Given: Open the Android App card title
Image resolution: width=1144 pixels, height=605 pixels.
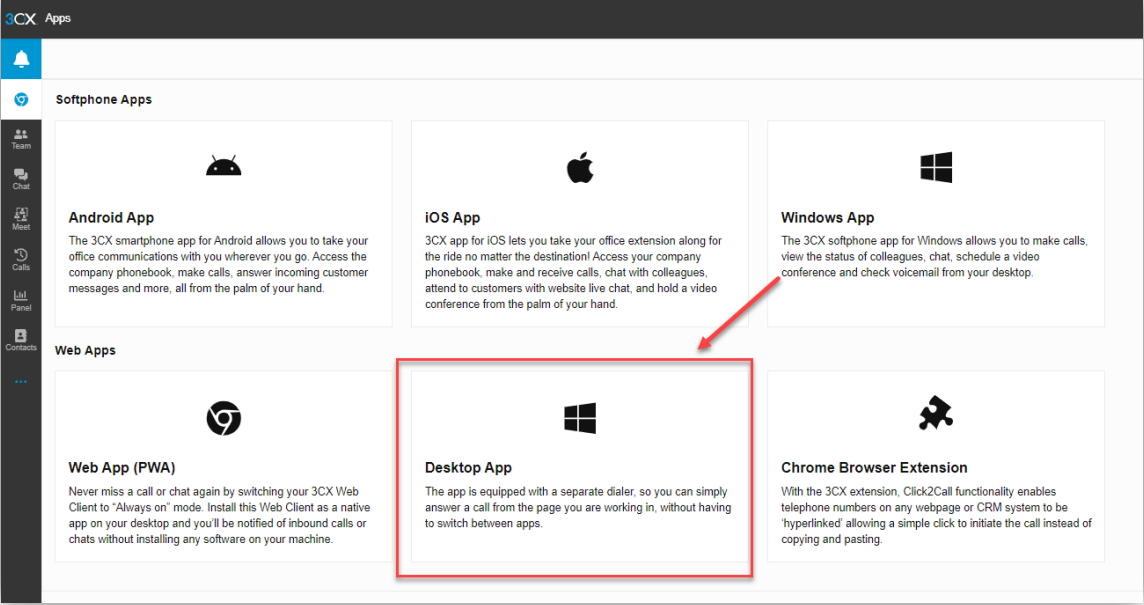Looking at the screenshot, I should (x=112, y=217).
